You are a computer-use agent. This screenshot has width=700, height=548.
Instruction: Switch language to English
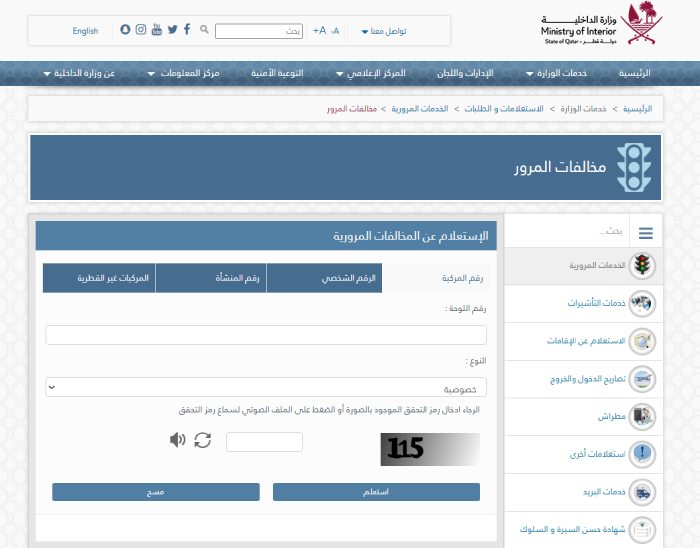pos(85,31)
